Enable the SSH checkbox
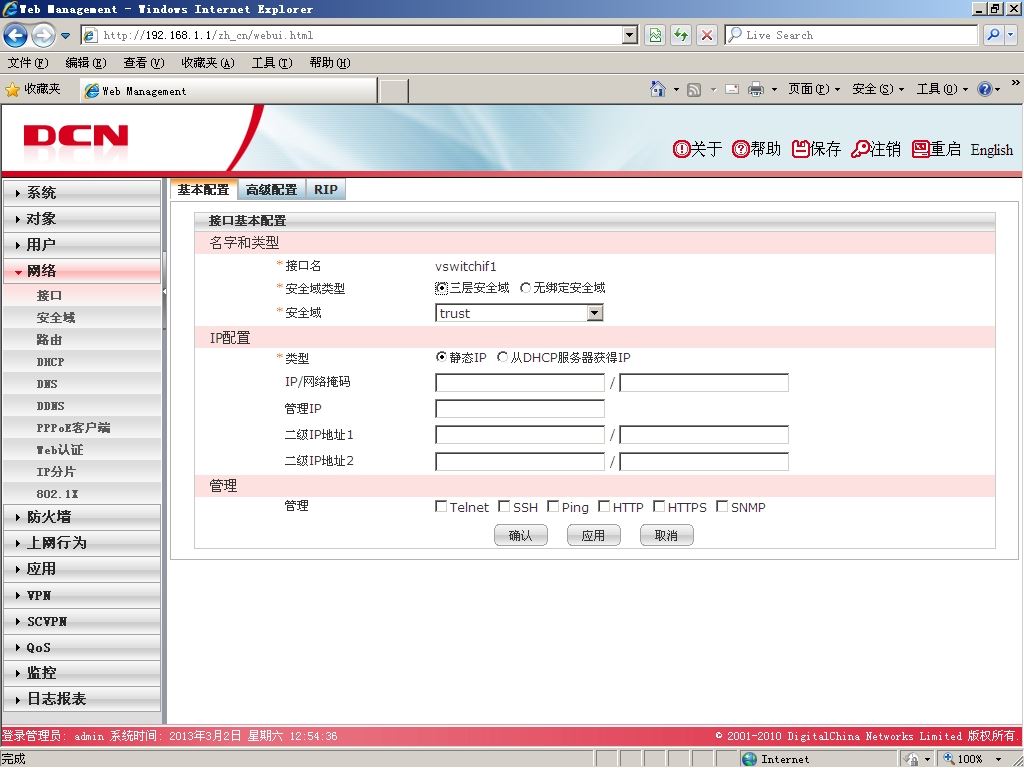1024x768 pixels. (x=504, y=507)
